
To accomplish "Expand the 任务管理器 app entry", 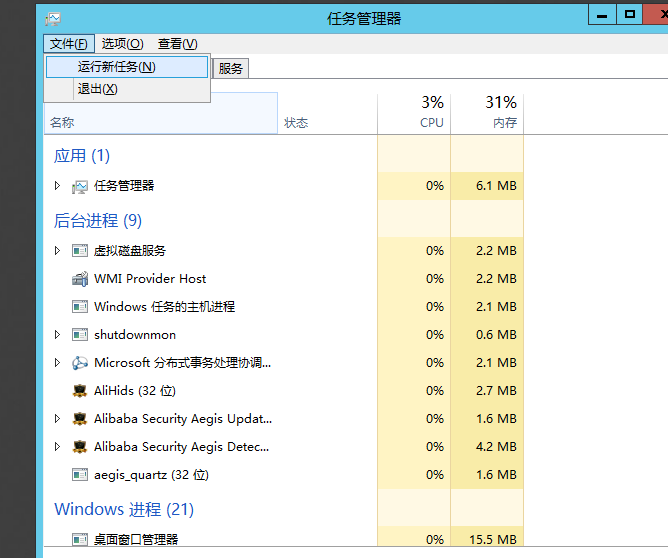I will tap(57, 186).
